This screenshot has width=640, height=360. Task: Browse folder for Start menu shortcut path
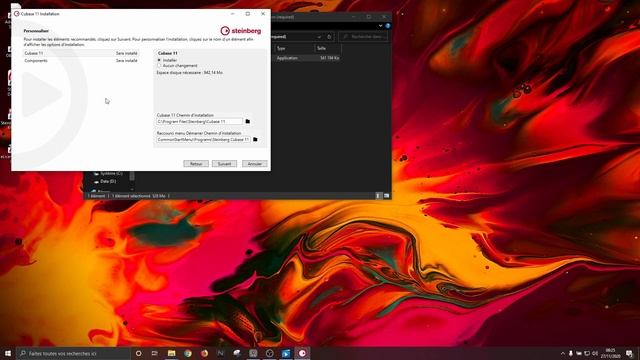click(x=255, y=139)
